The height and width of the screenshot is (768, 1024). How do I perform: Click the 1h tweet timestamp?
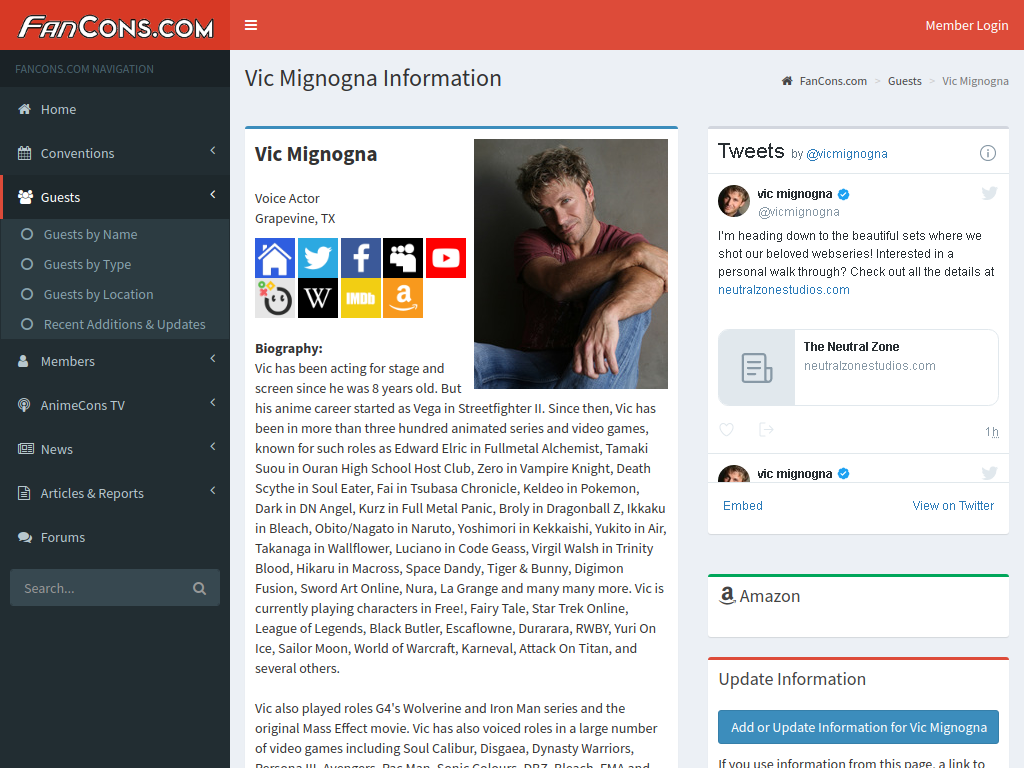click(991, 432)
